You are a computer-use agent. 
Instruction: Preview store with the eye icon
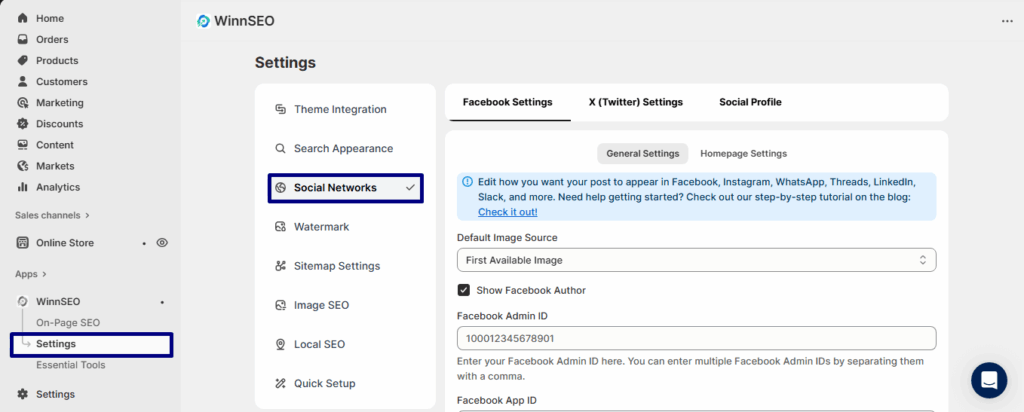coord(162,243)
